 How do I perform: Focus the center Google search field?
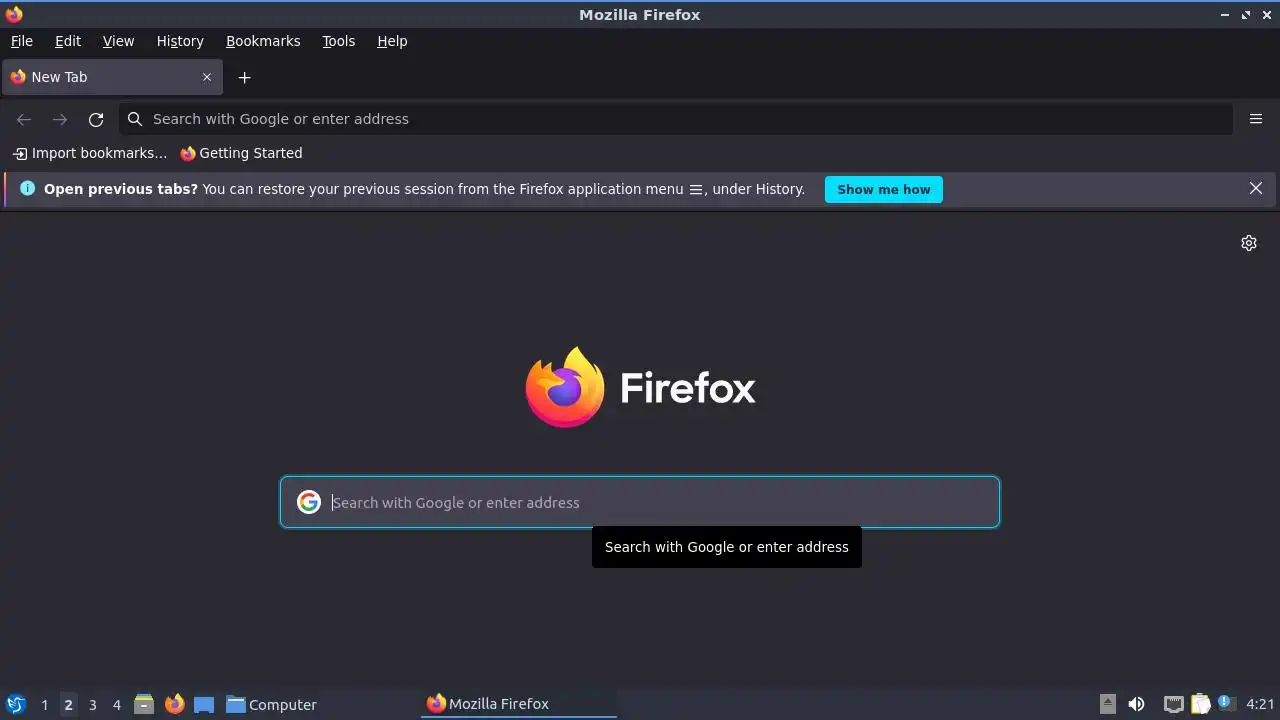click(x=640, y=502)
